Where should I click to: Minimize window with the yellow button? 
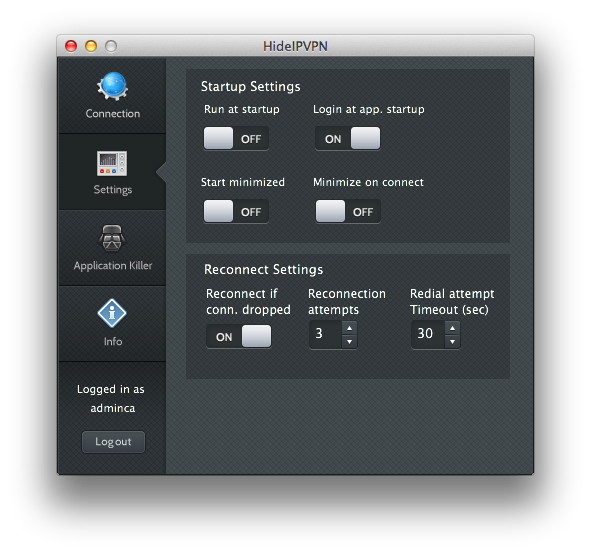[x=91, y=46]
